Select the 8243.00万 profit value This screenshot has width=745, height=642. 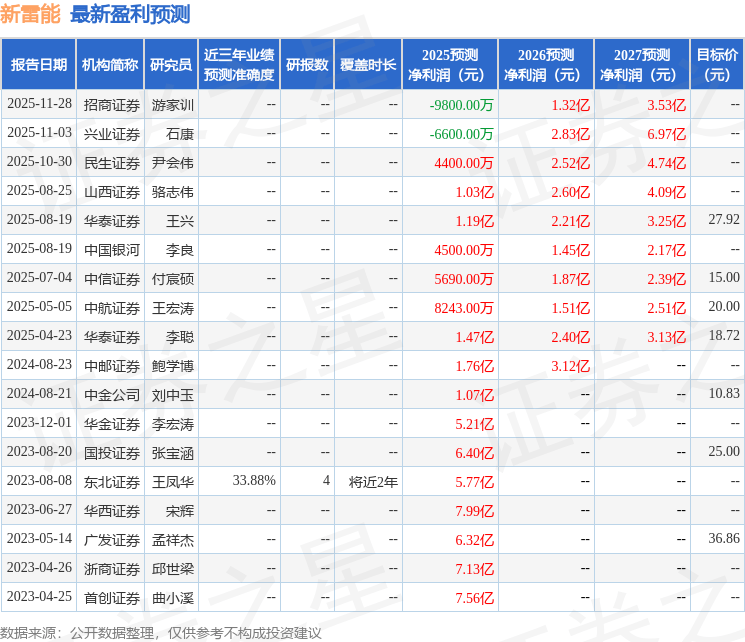coord(464,308)
